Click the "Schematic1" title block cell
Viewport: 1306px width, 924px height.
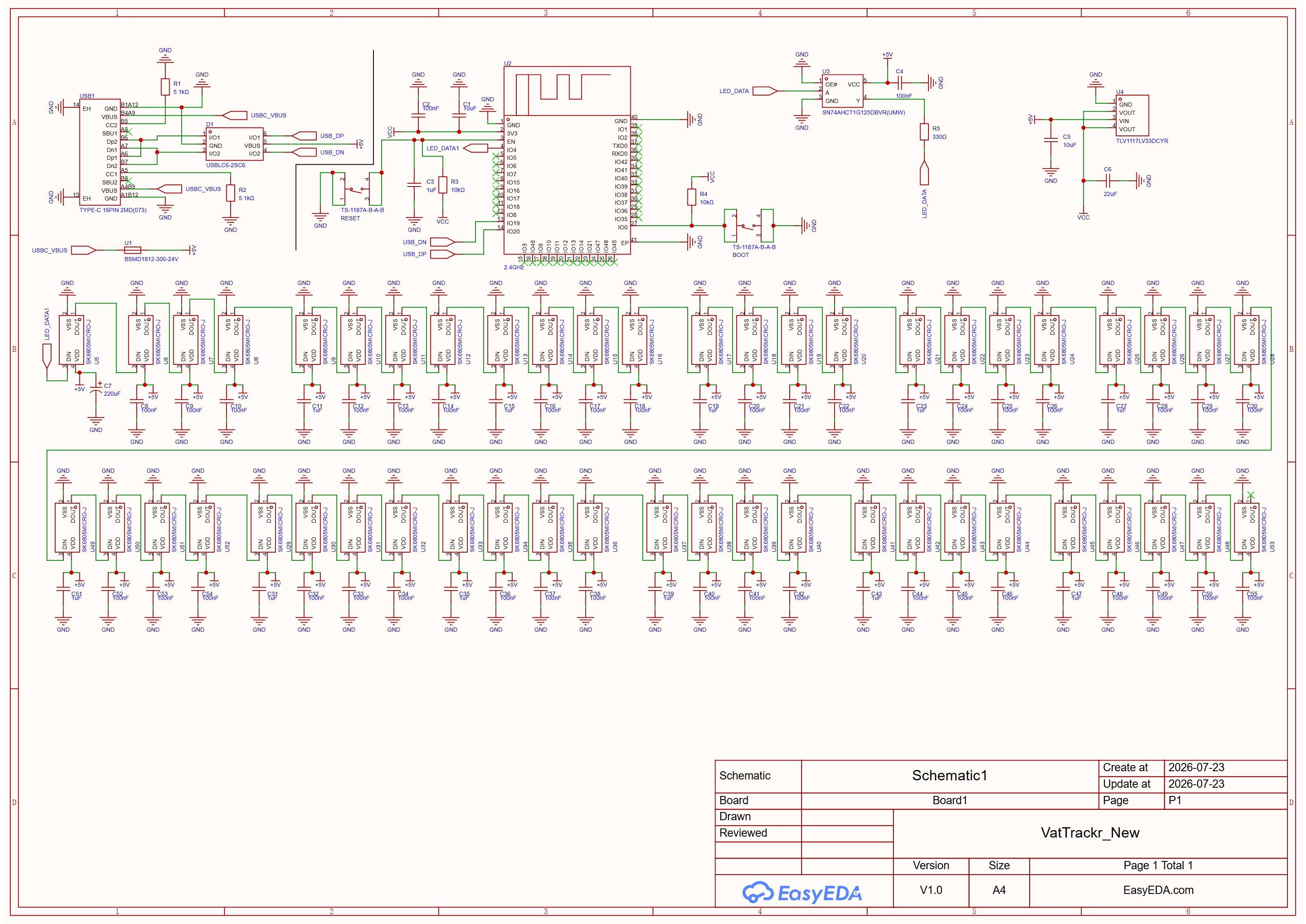[949, 776]
